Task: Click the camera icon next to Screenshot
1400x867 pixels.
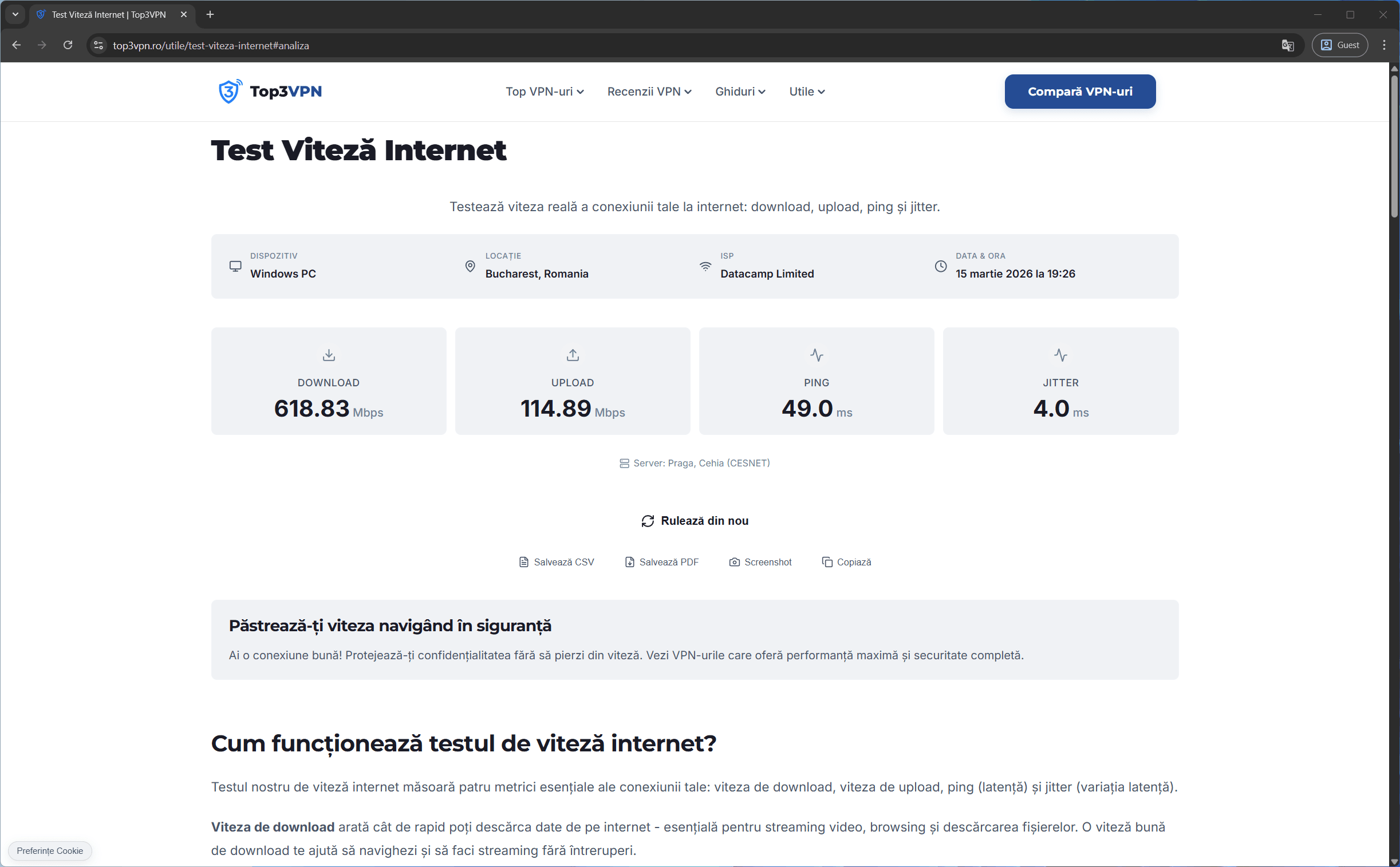Action: (735, 562)
